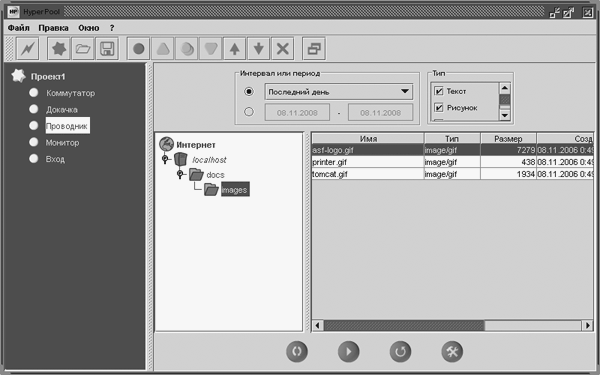Click the up arrow toolbar button
The width and height of the screenshot is (600, 375).
point(235,49)
